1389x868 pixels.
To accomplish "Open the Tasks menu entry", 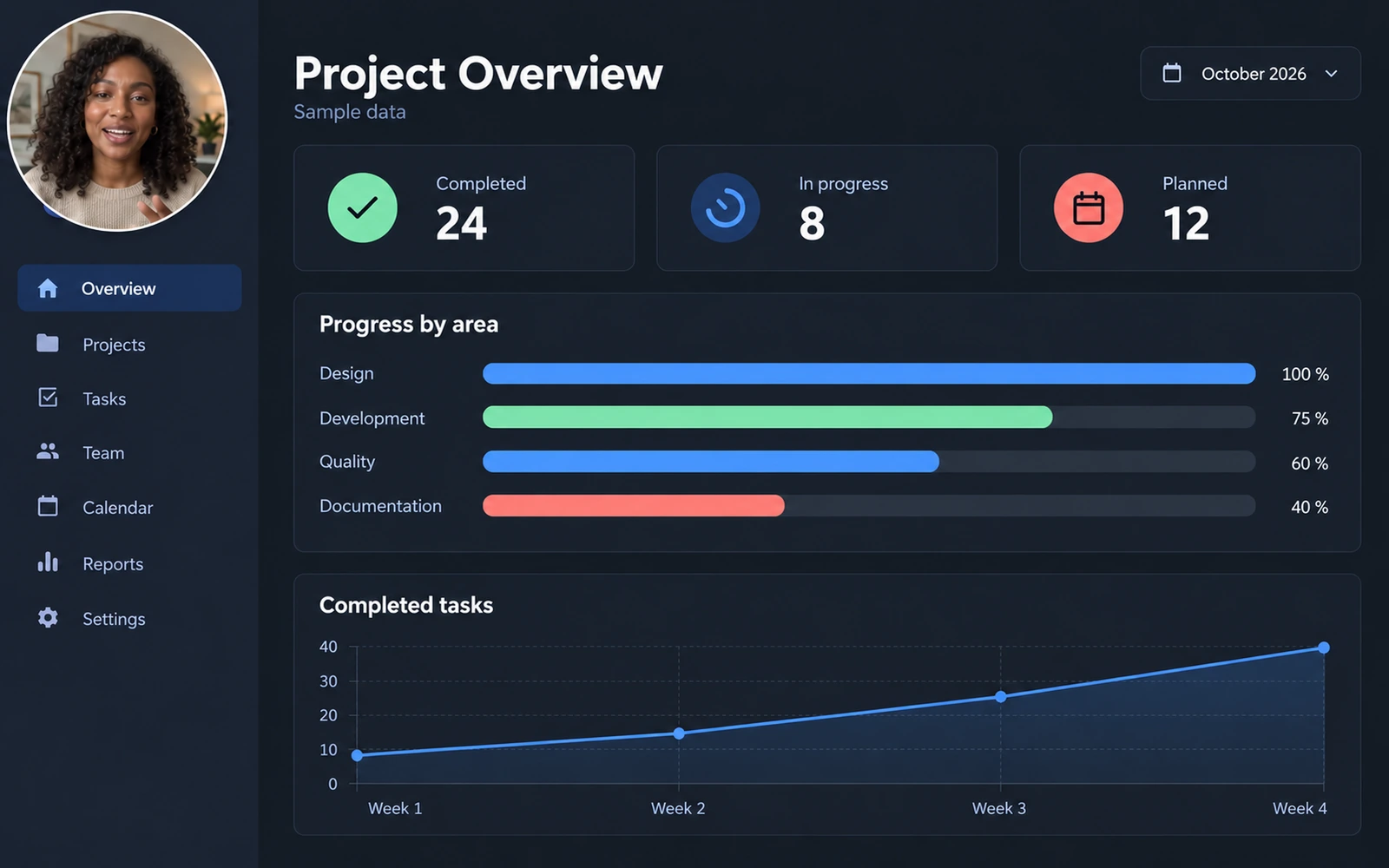I will coord(104,398).
